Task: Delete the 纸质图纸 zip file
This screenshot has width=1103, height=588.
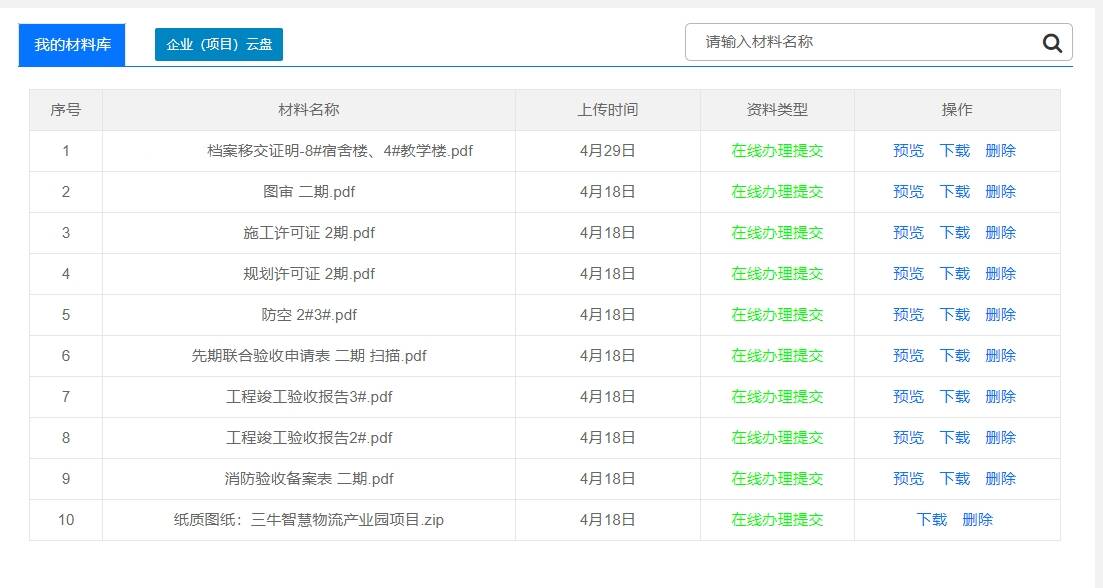Action: point(977,520)
